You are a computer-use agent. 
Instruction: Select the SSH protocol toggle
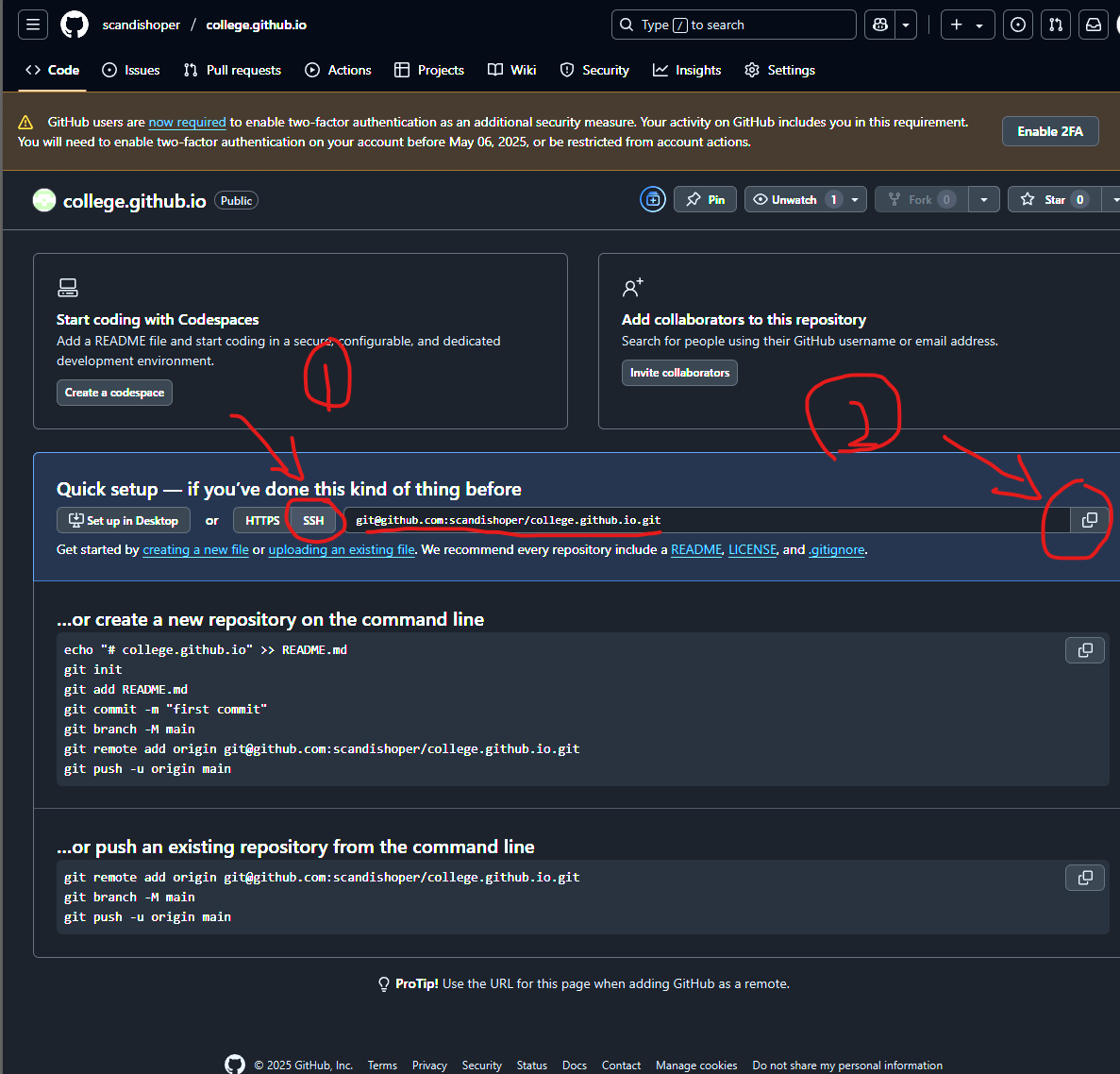tap(313, 520)
